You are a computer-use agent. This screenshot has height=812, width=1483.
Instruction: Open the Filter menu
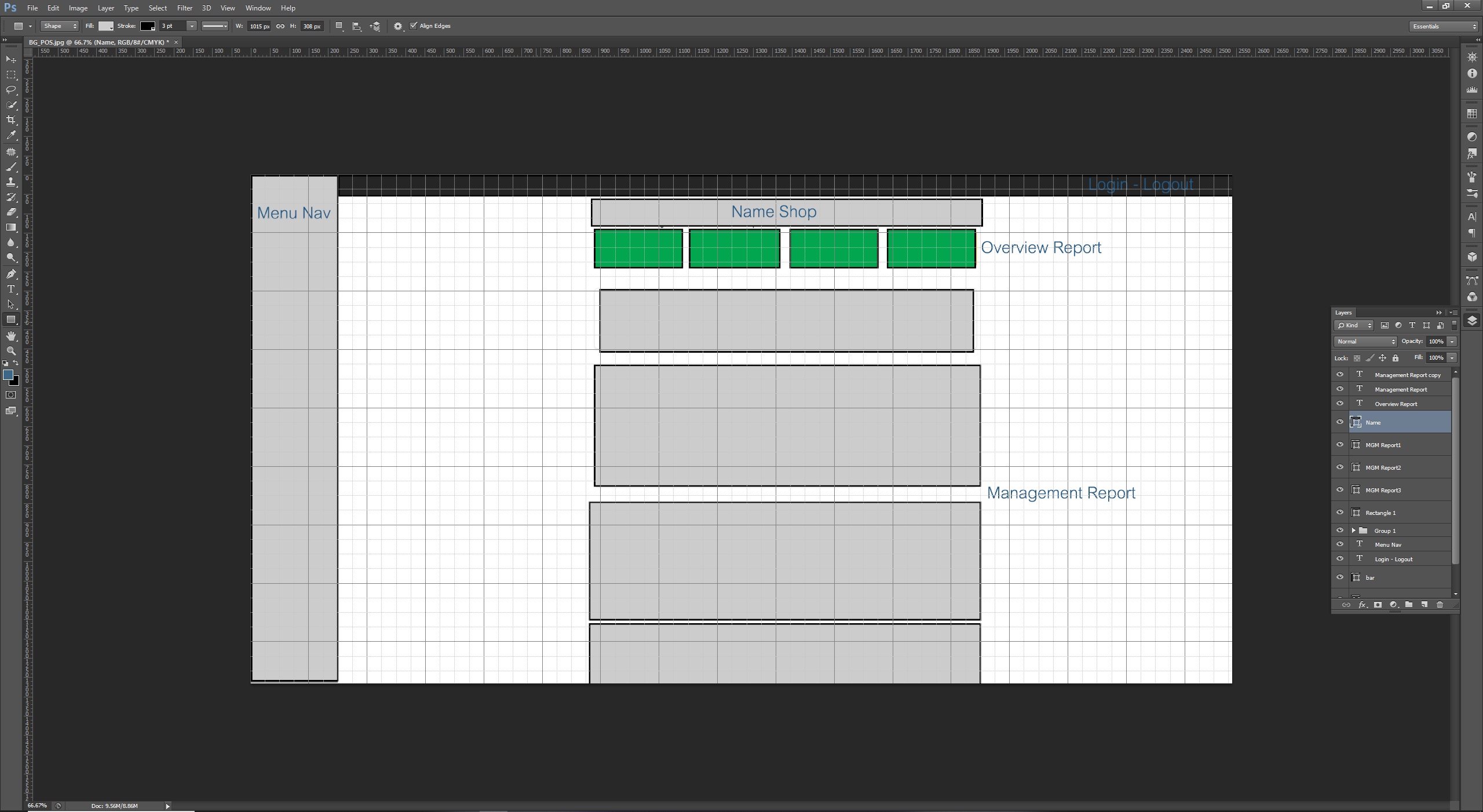pyautogui.click(x=184, y=8)
